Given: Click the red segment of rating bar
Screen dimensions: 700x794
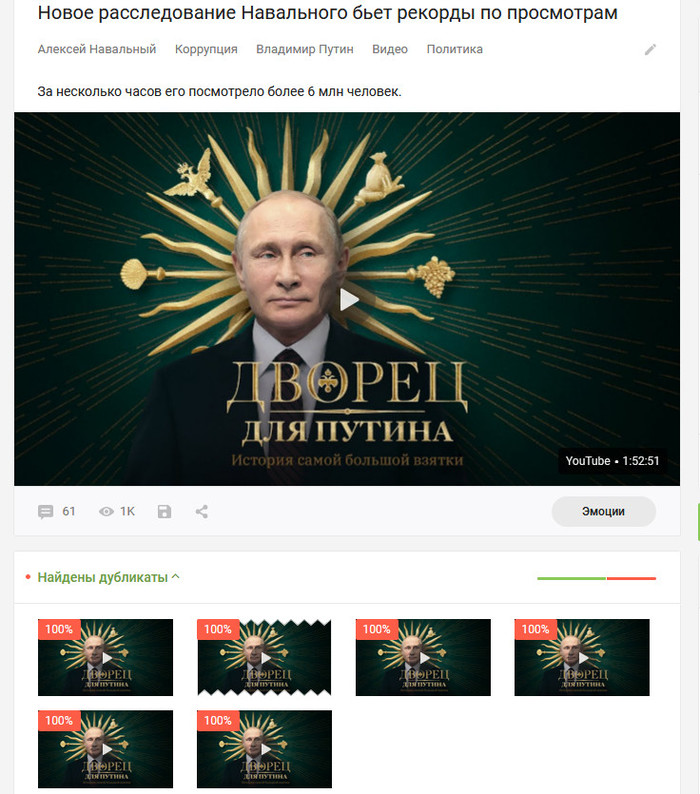Looking at the screenshot, I should pyautogui.click(x=631, y=578).
